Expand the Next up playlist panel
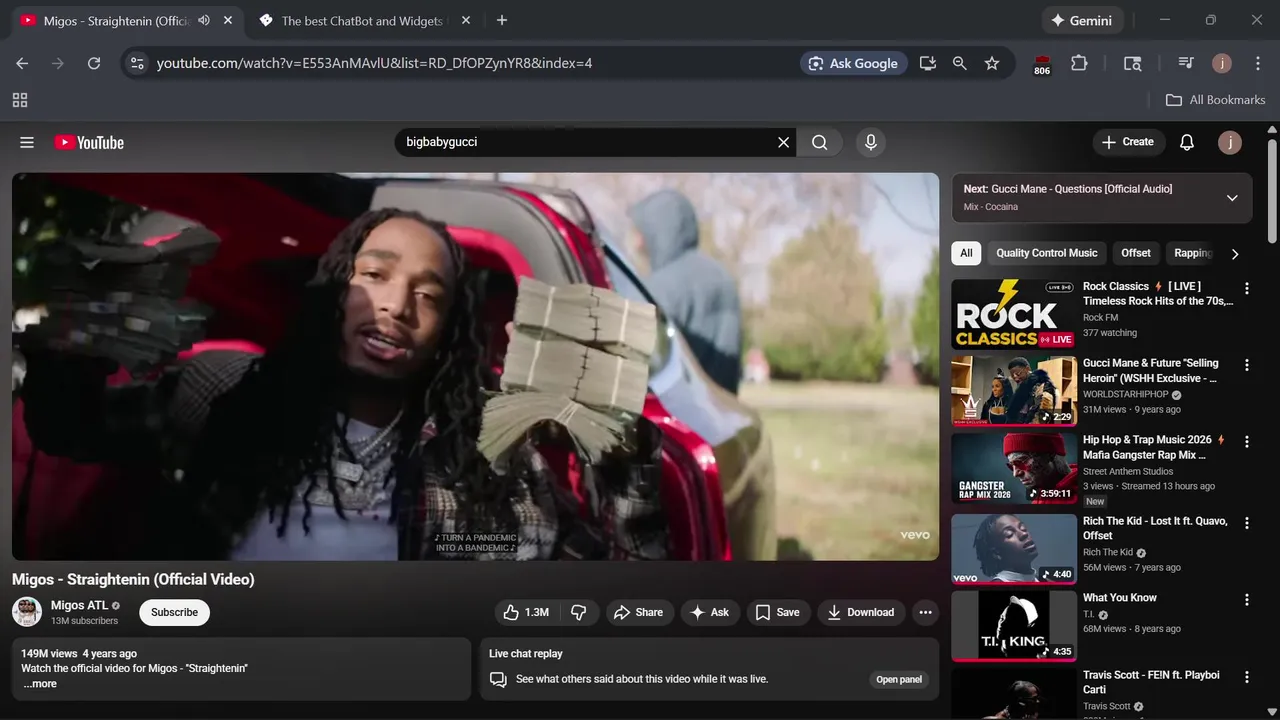 pyautogui.click(x=1232, y=198)
